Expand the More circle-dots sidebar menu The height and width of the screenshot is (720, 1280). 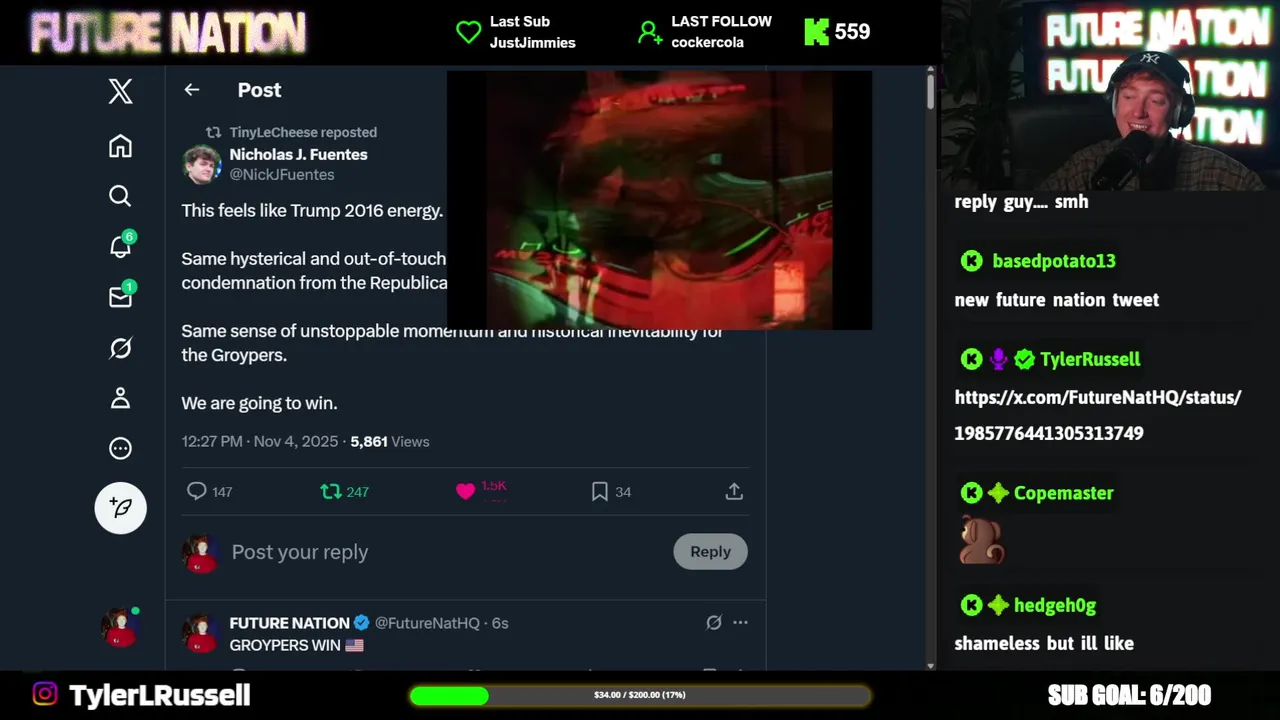pos(120,448)
